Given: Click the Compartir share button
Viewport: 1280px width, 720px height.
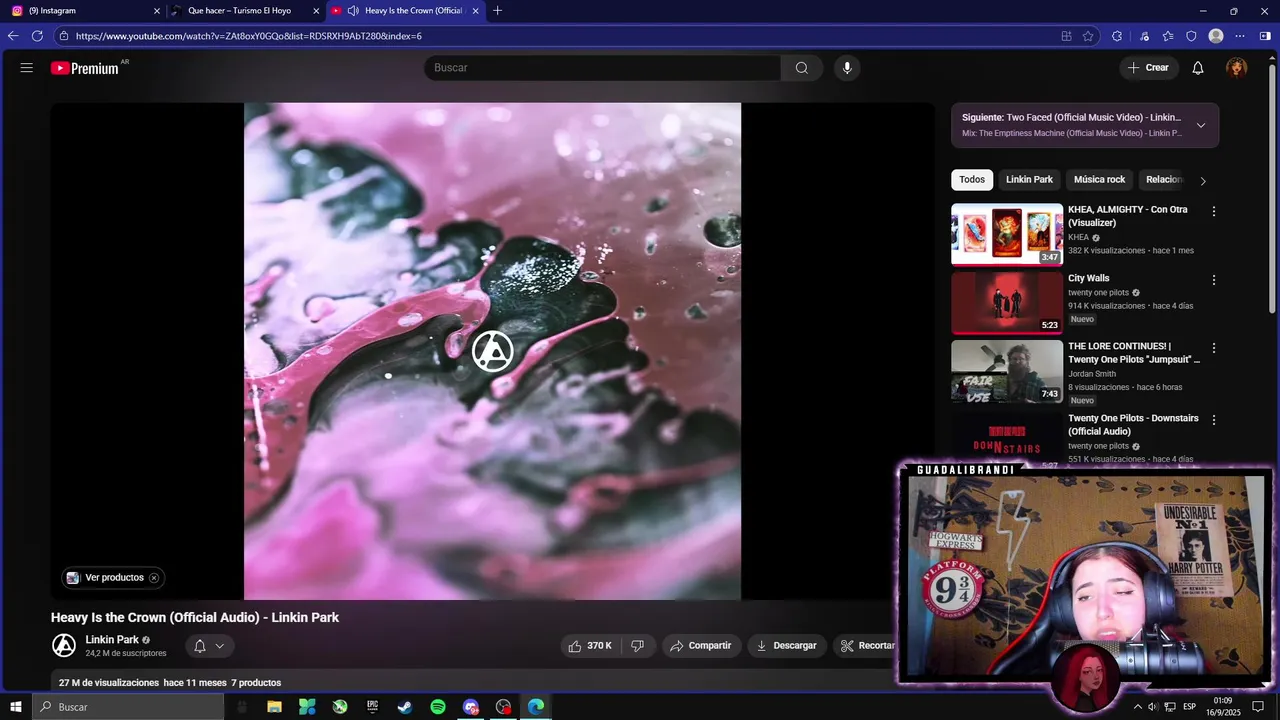Looking at the screenshot, I should (x=701, y=646).
